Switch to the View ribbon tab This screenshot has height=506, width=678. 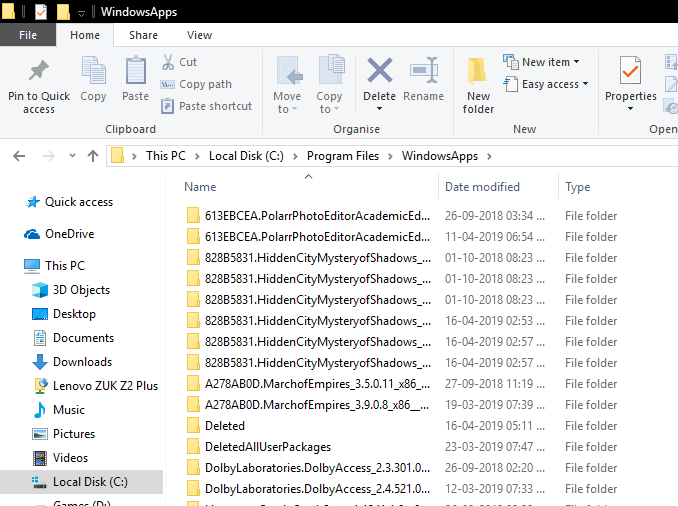tap(199, 35)
